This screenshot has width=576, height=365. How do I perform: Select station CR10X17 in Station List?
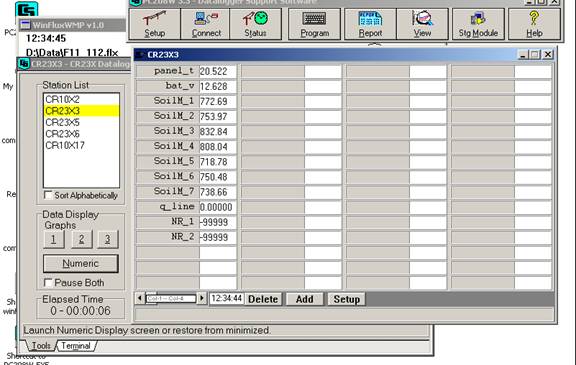coord(81,145)
